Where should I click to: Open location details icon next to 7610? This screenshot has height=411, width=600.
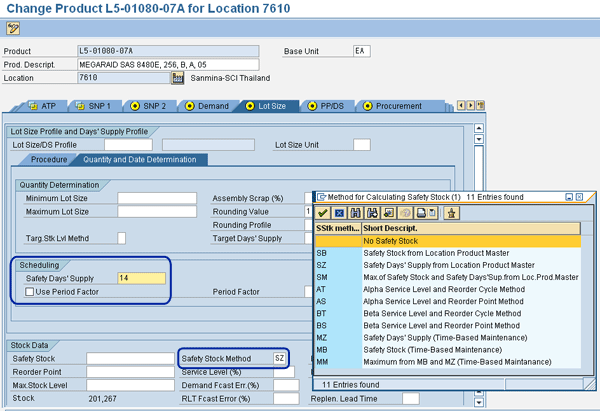pos(177,78)
